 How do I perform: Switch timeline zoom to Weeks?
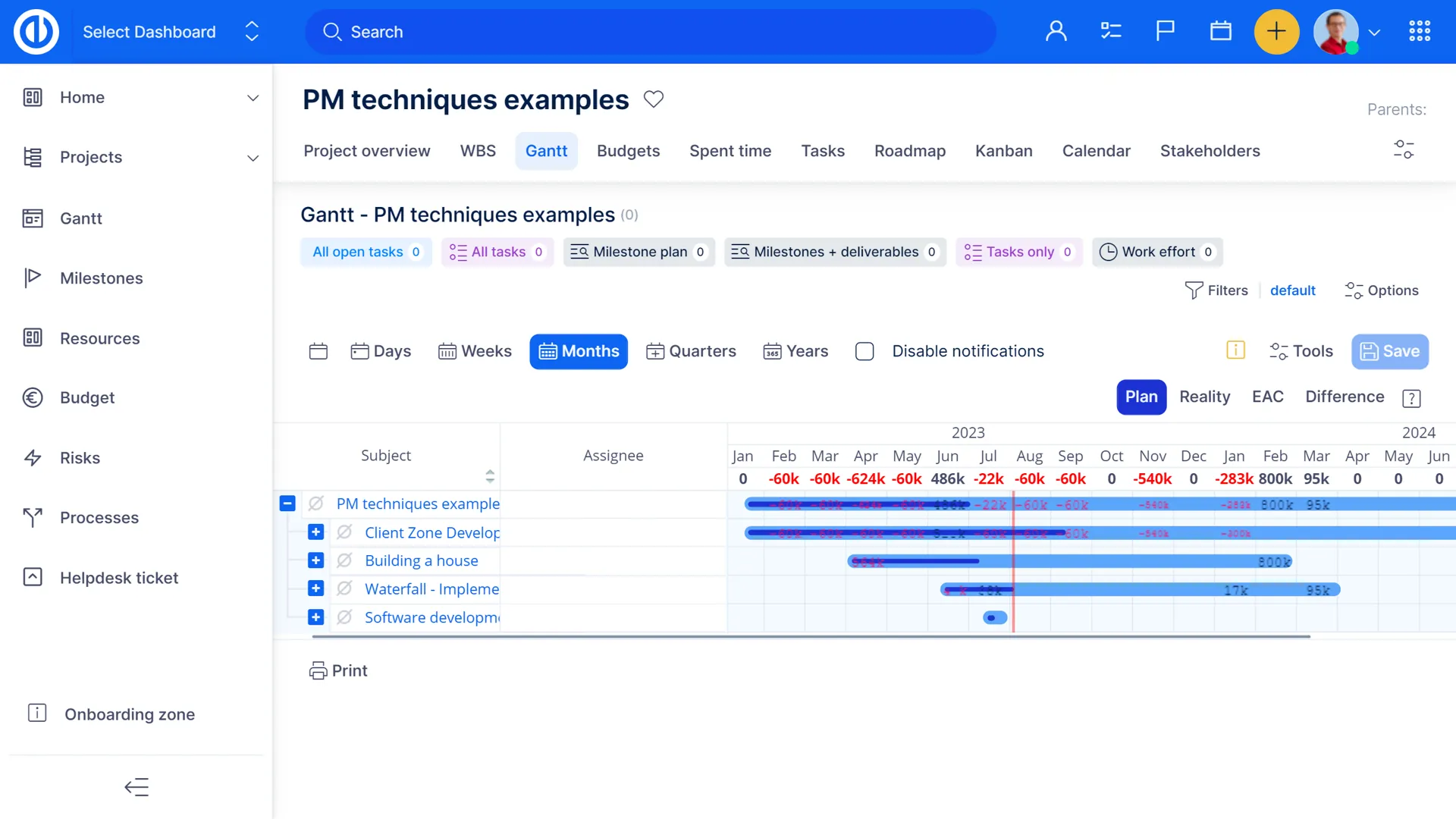pos(475,351)
